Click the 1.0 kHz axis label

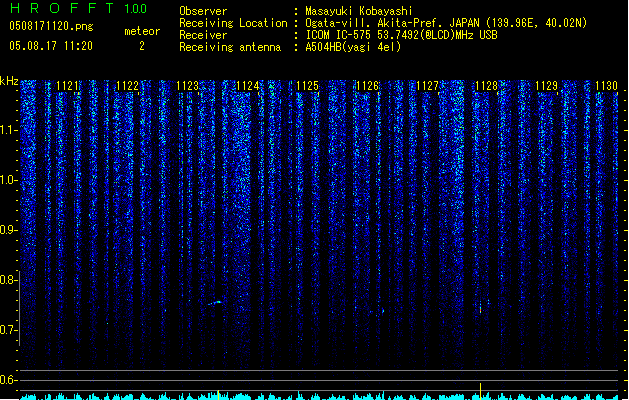[8, 181]
